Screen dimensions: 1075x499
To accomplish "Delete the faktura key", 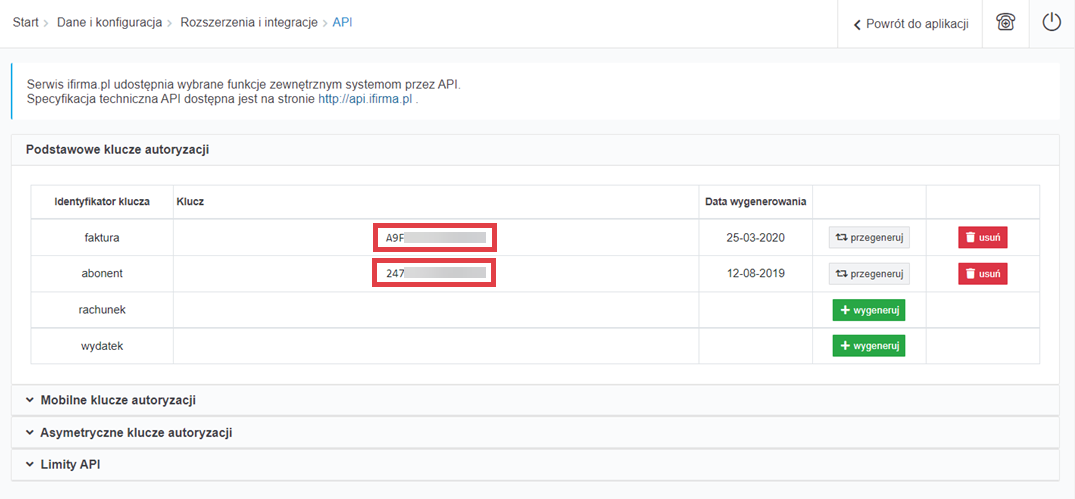I will (x=982, y=238).
